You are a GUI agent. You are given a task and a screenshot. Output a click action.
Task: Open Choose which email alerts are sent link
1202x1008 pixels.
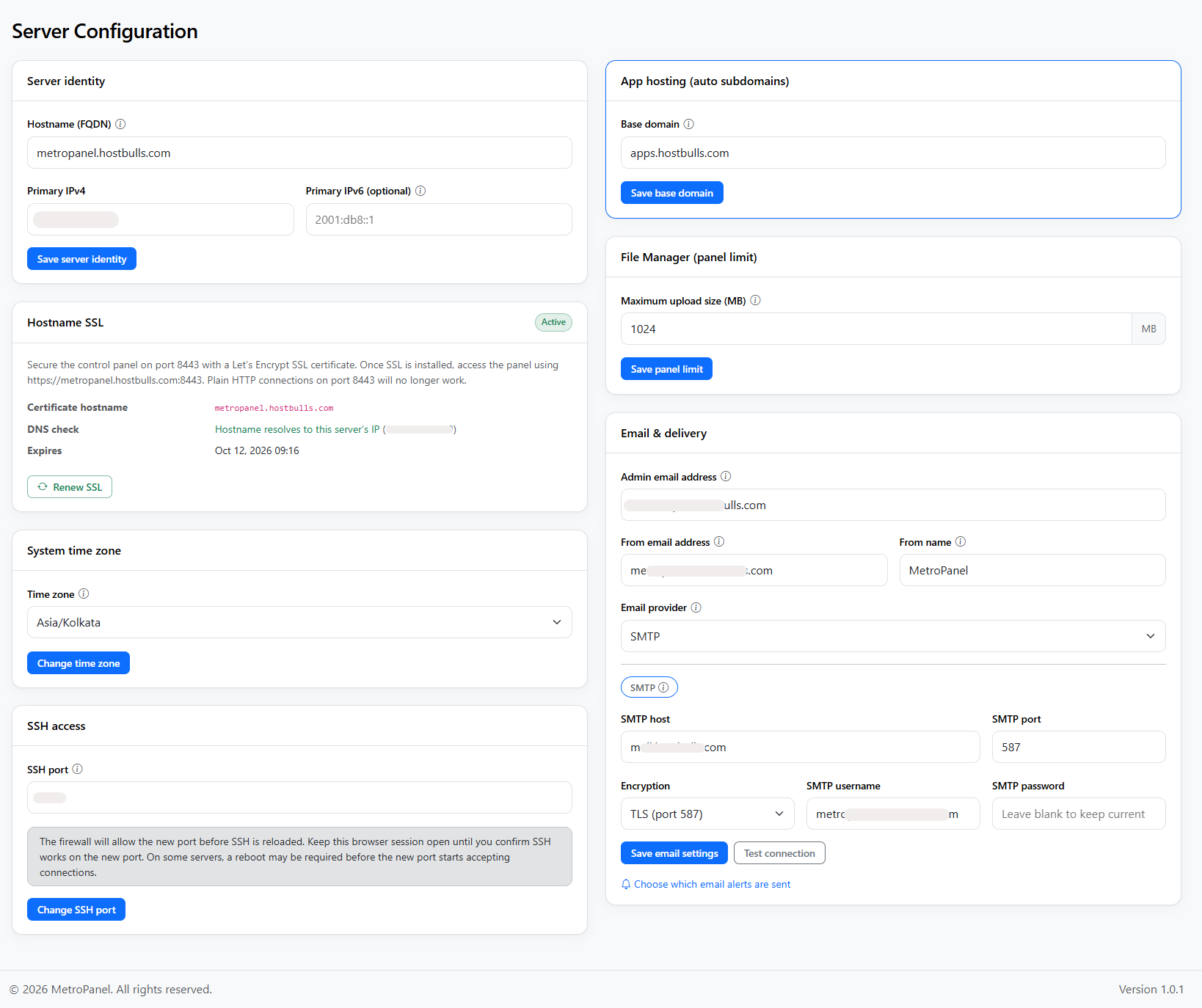tap(706, 884)
